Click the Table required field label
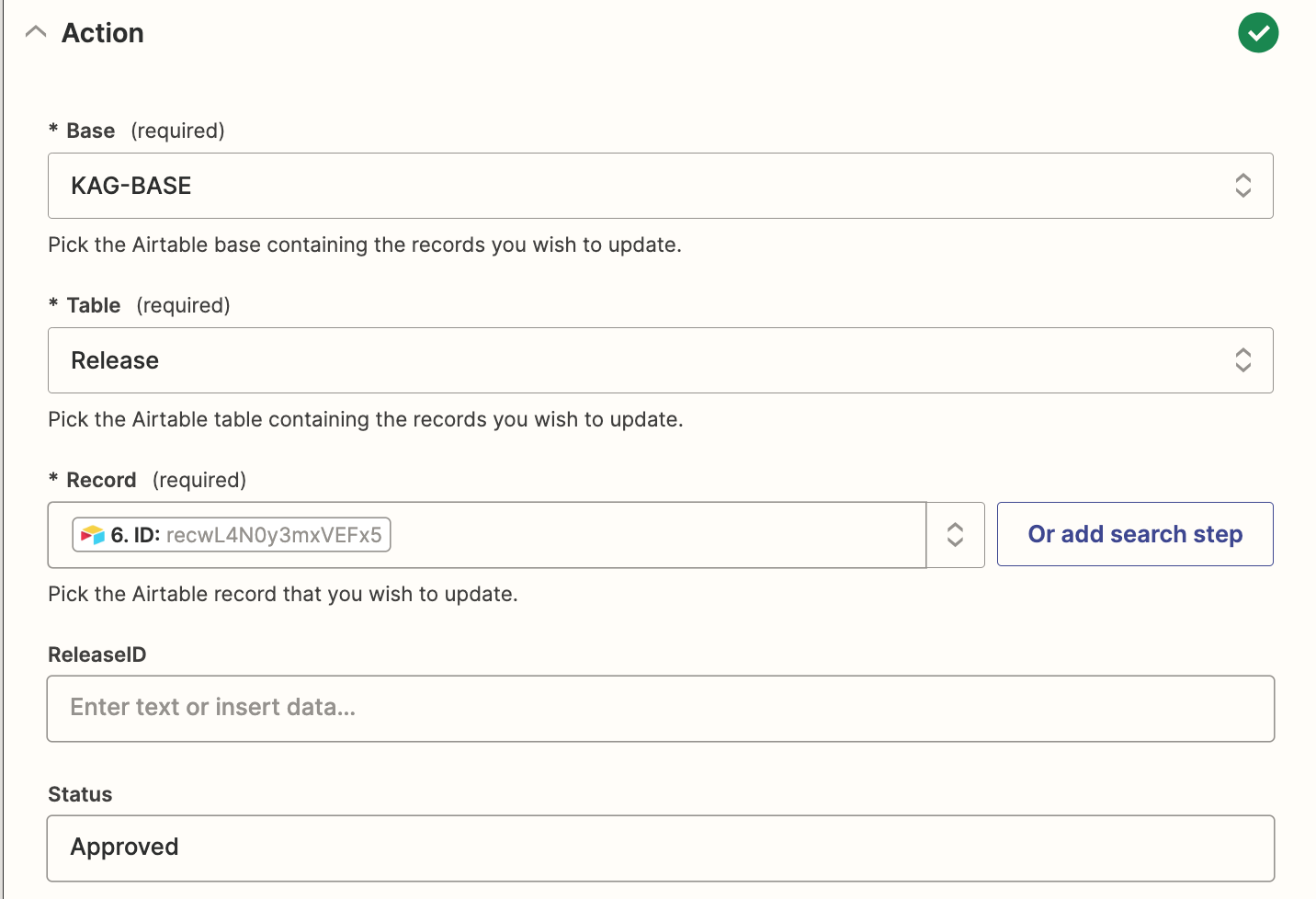 point(93,305)
